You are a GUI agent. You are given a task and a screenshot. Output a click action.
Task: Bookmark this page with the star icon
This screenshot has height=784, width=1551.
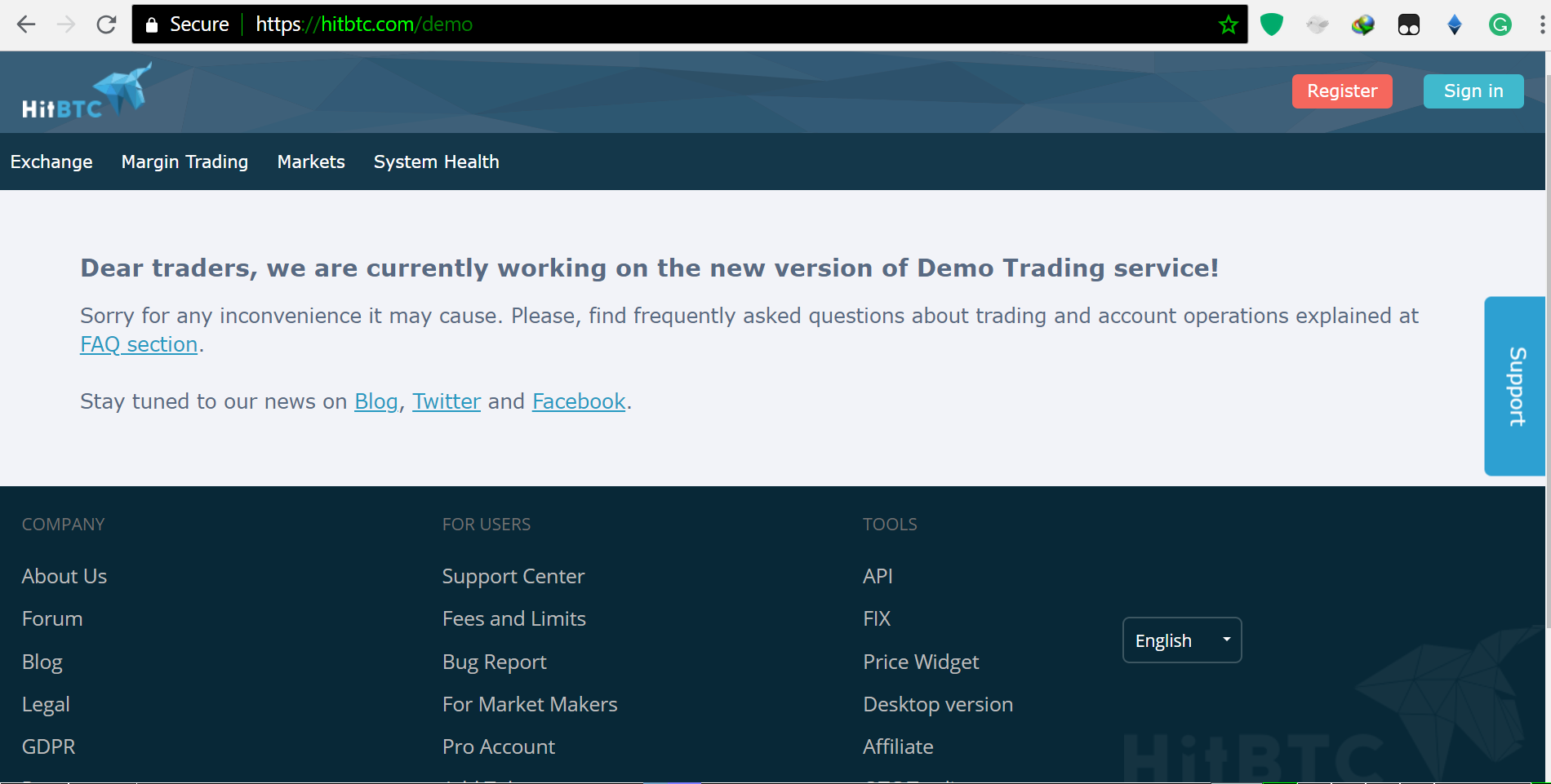(1228, 24)
